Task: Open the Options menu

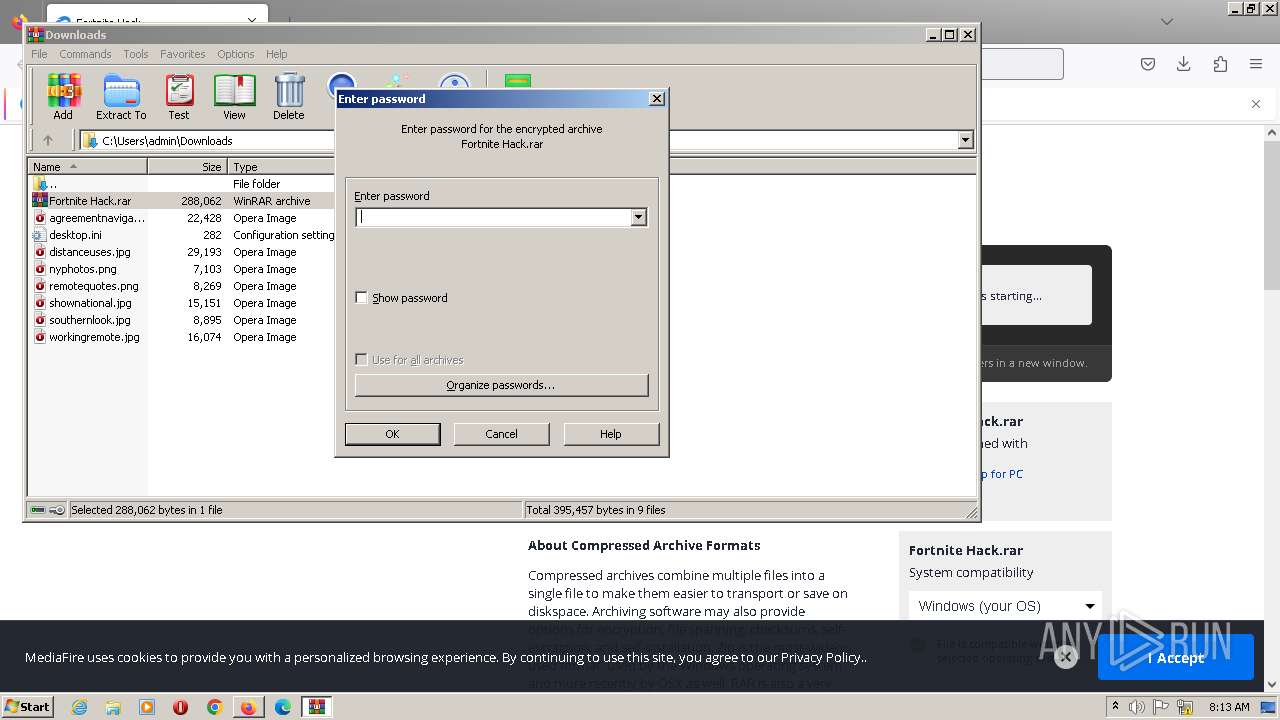Action: pos(236,54)
